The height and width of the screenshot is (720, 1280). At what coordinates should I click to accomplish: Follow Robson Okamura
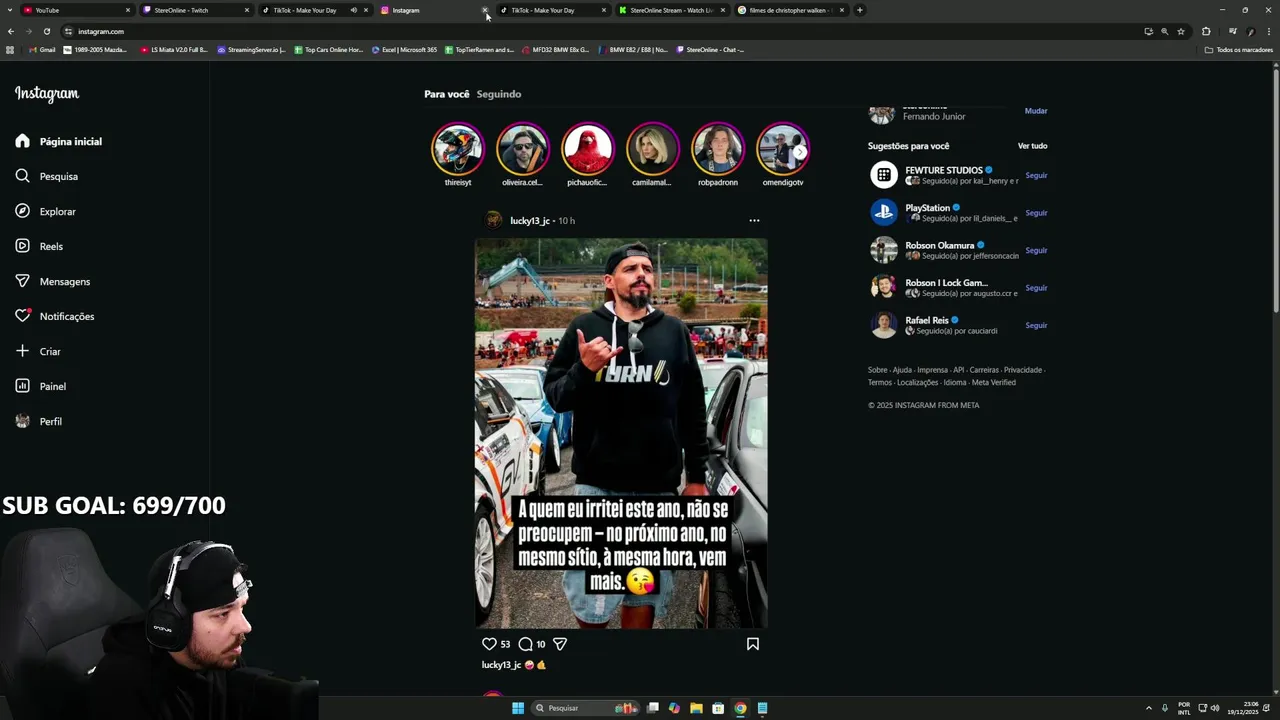[1036, 250]
